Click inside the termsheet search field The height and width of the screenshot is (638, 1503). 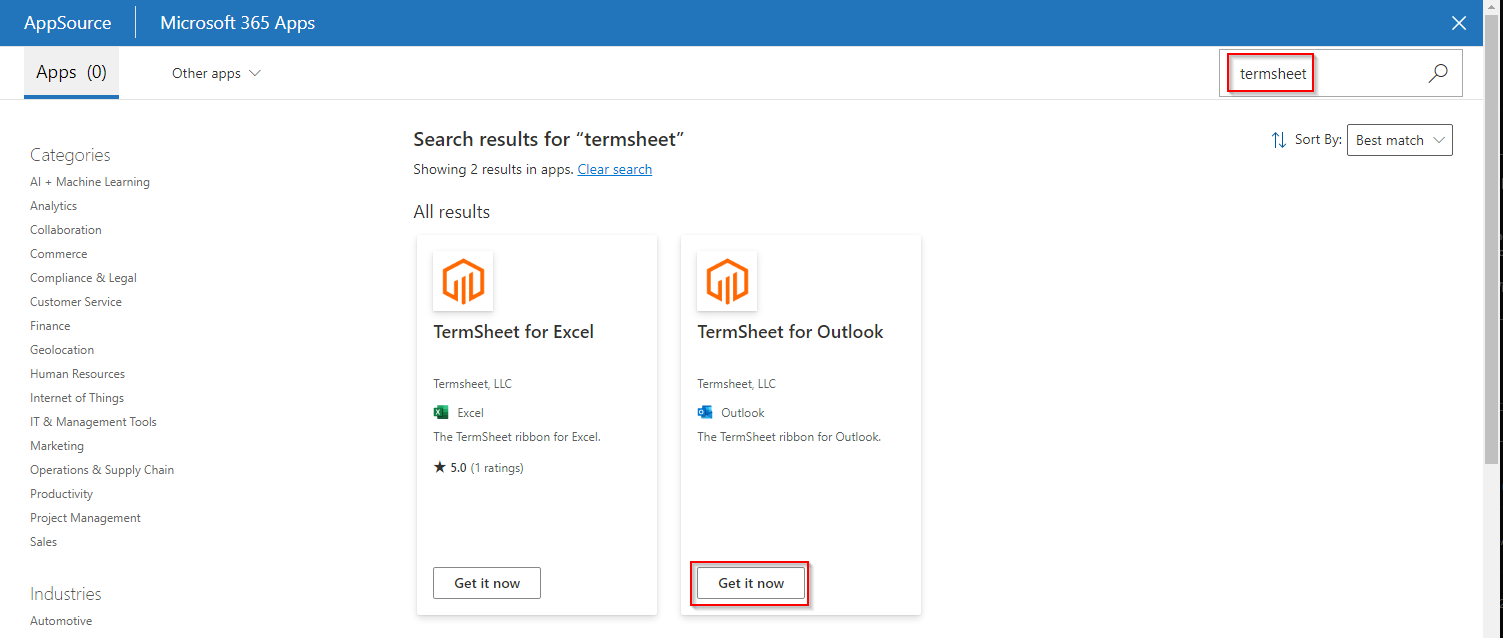click(x=1270, y=72)
